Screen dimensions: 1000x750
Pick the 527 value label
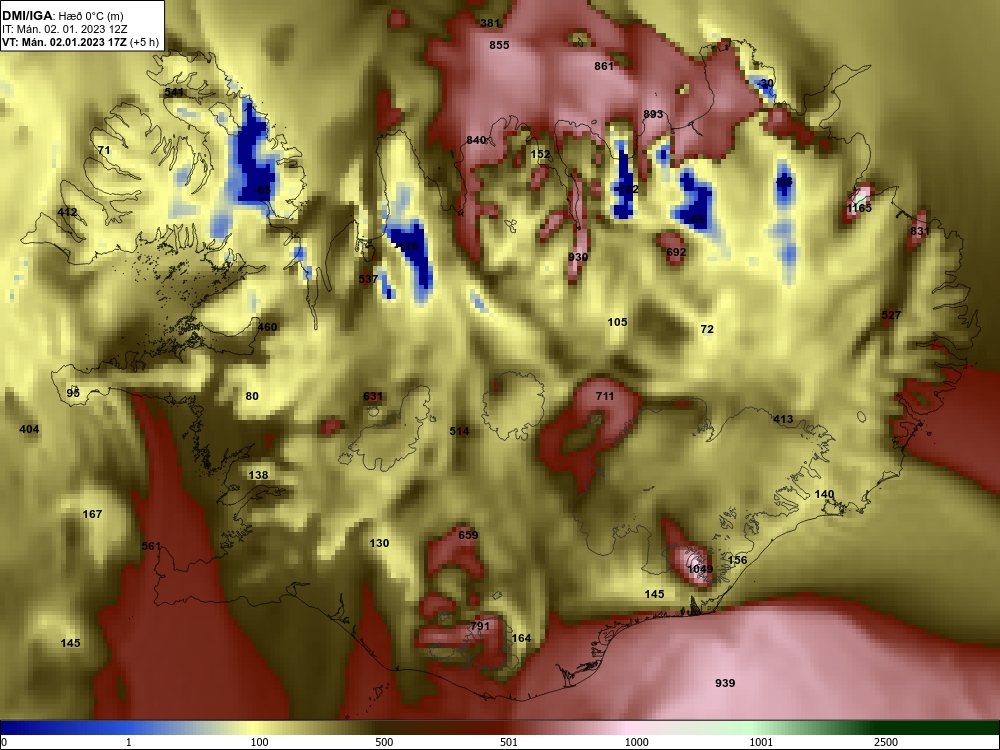891,315
